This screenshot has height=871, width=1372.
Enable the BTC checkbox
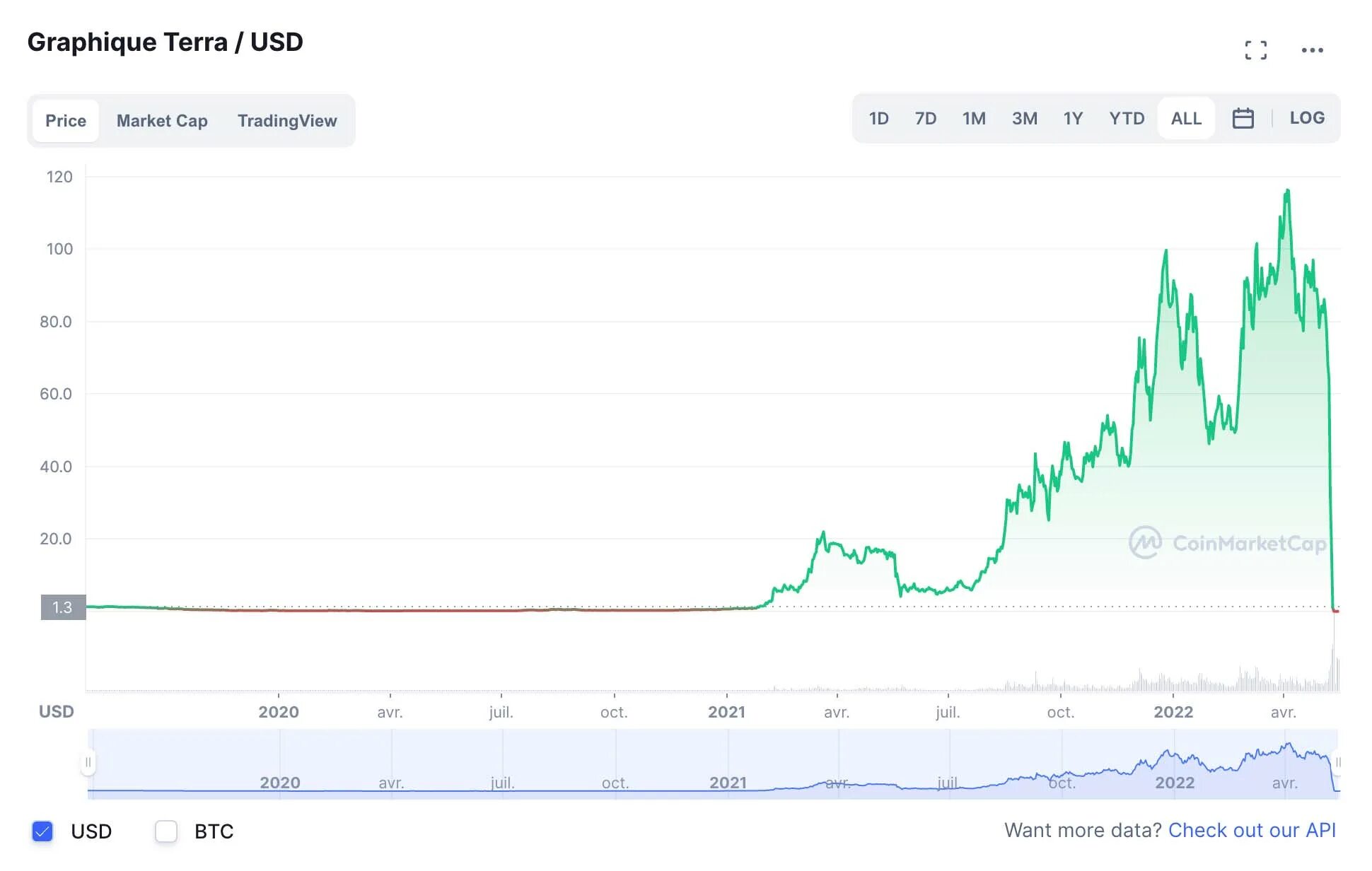tap(166, 831)
